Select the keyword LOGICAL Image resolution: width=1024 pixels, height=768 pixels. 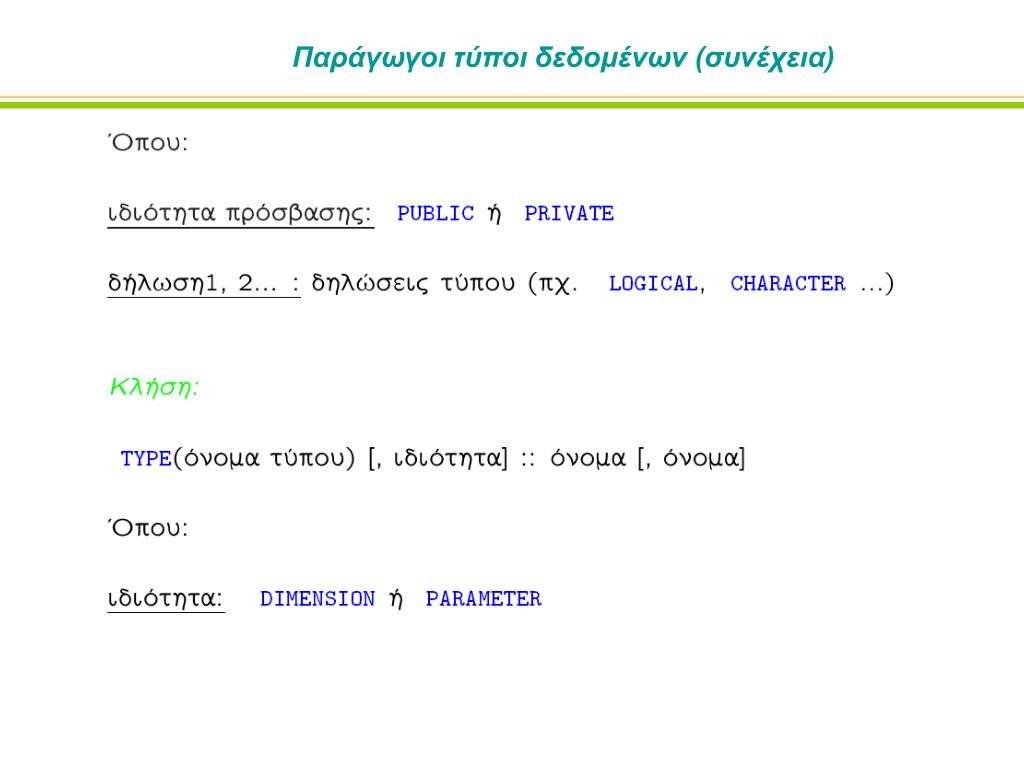click(x=653, y=284)
